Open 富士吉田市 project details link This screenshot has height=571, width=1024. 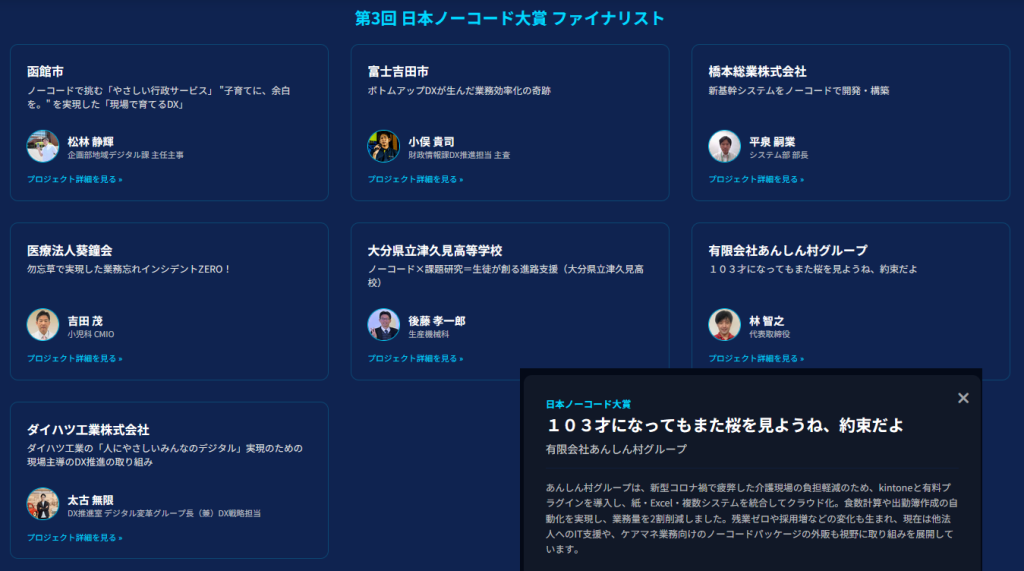coord(415,179)
